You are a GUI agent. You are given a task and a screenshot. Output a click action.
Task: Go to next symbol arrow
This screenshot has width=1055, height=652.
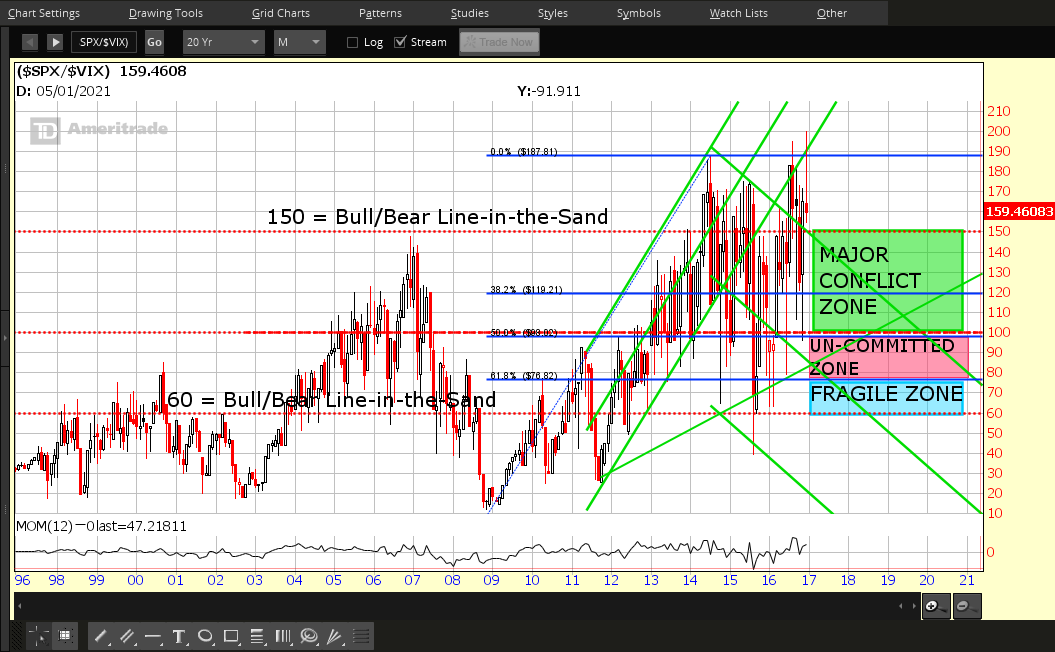(x=55, y=42)
